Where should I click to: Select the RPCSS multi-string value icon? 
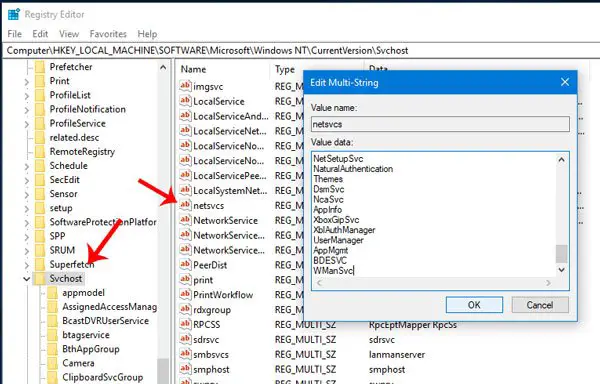pos(185,324)
